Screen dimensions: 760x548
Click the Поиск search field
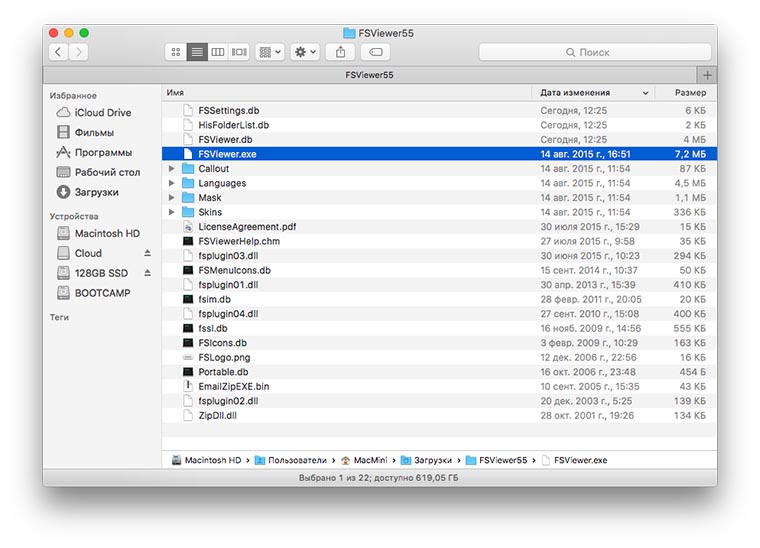594,51
